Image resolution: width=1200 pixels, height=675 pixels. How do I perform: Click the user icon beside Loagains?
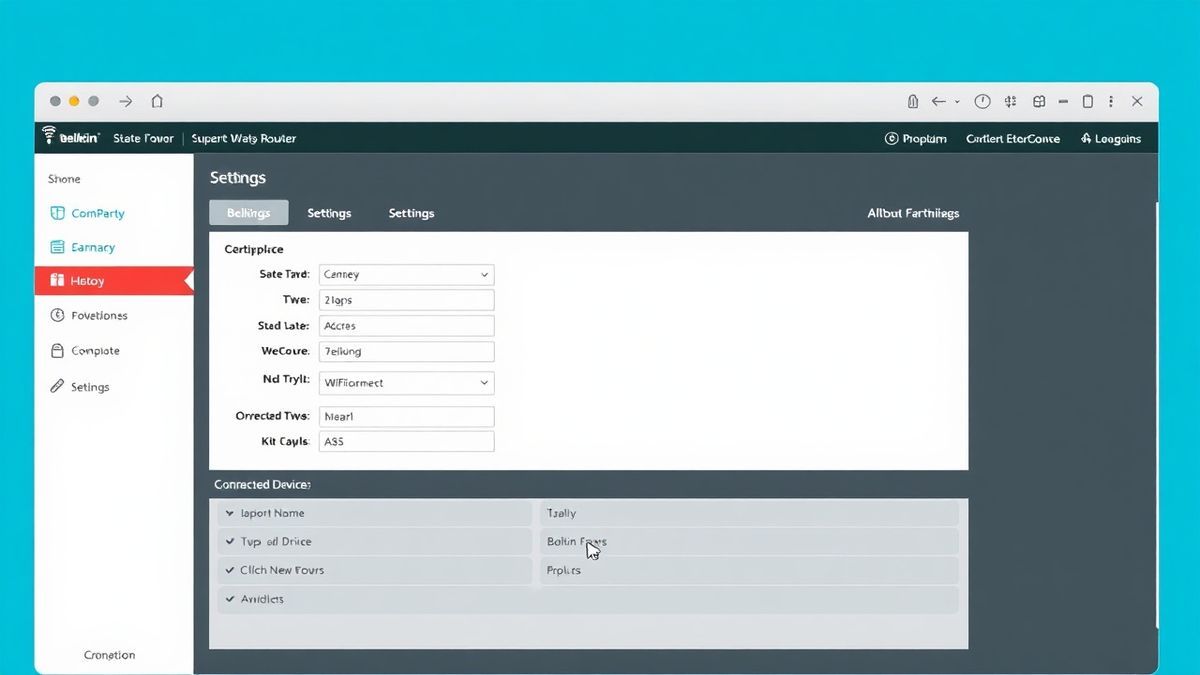[1086, 139]
